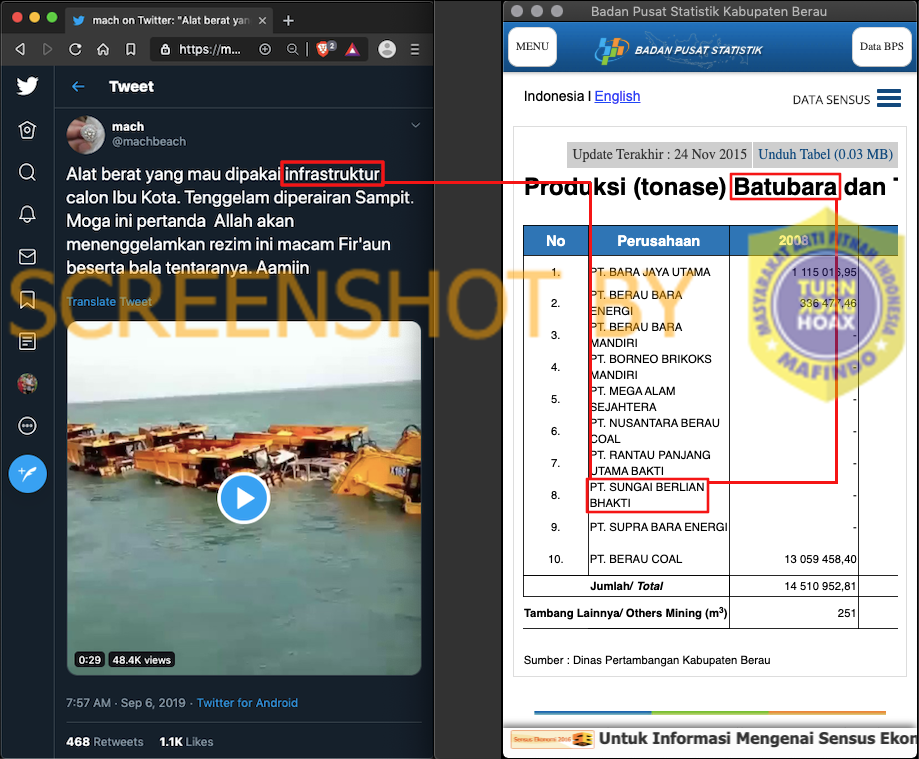Click the No column header

tap(556, 241)
